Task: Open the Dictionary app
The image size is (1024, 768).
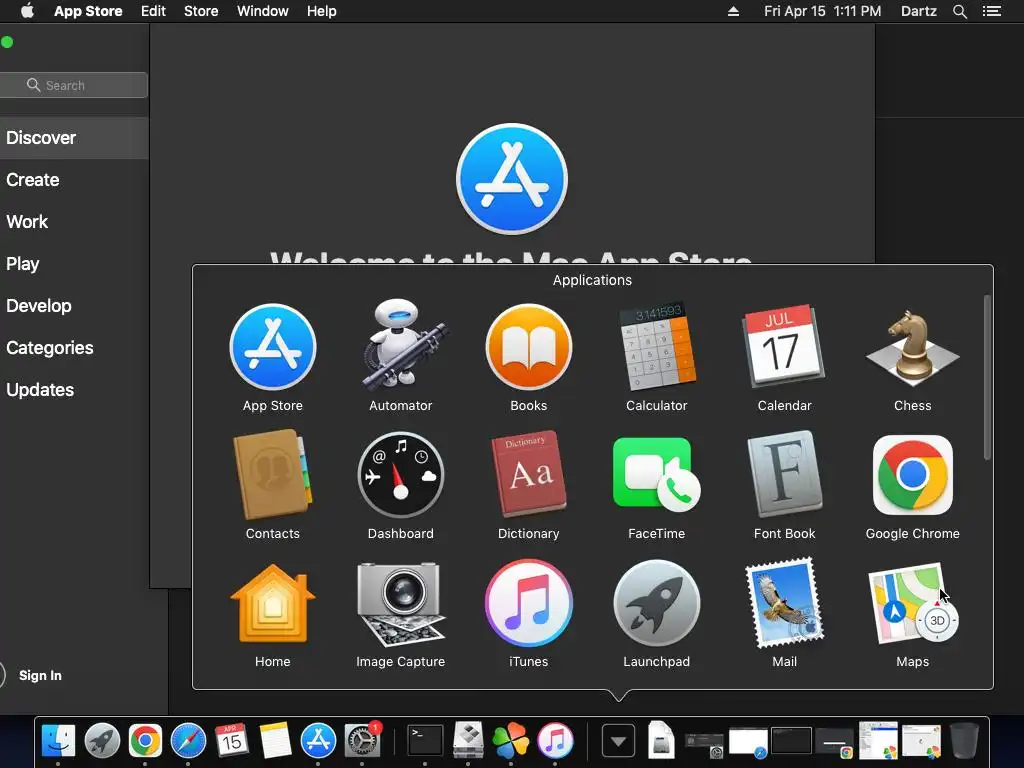Action: pyautogui.click(x=529, y=475)
